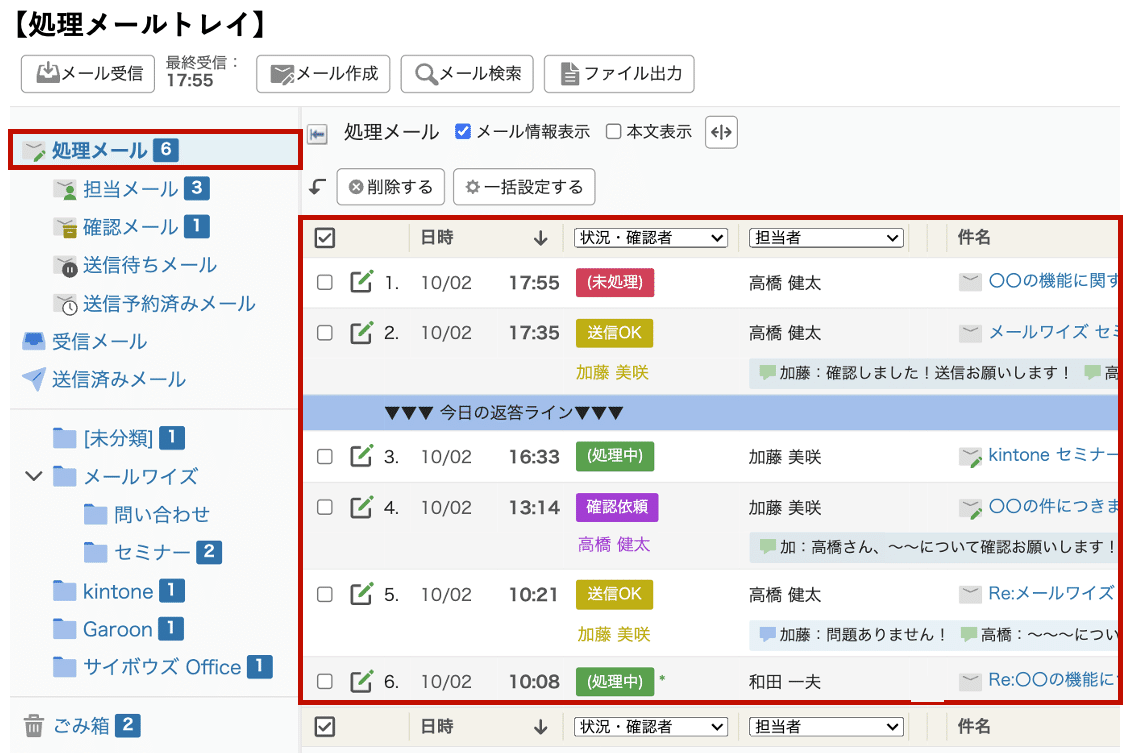Open the edit pencil icon on mail row 1
The image size is (1133, 753).
pos(362,282)
